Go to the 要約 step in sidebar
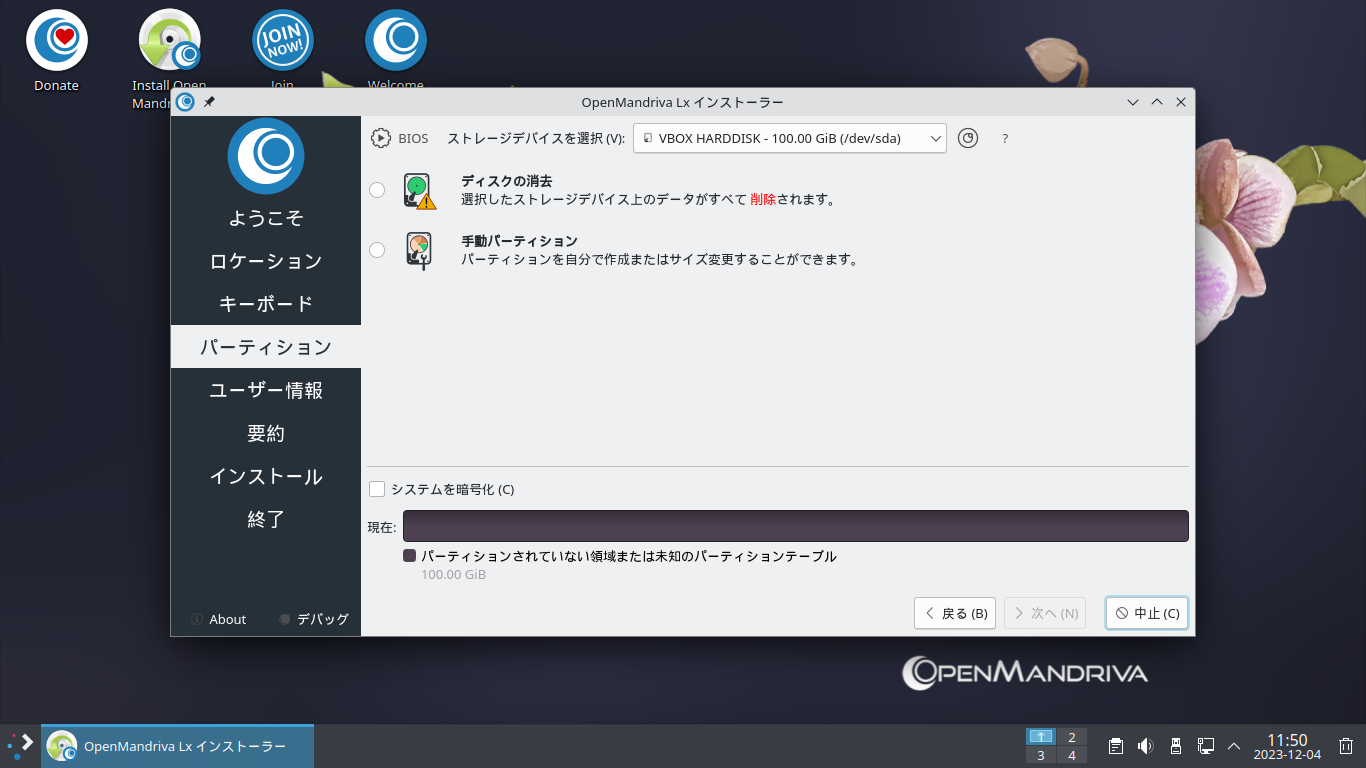Screen dimensions: 1366x768 (266, 433)
